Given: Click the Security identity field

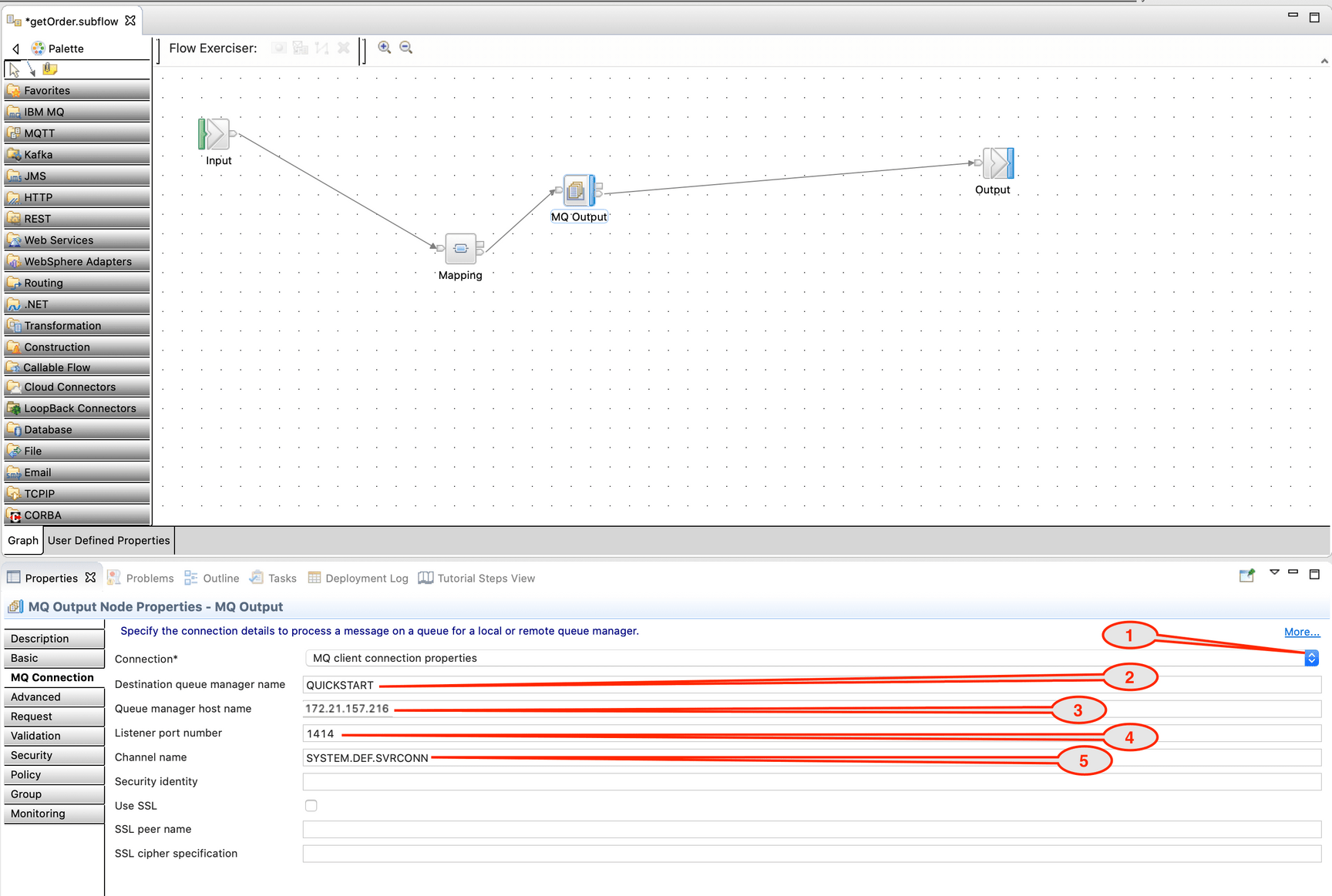Looking at the screenshot, I should coord(540,781).
